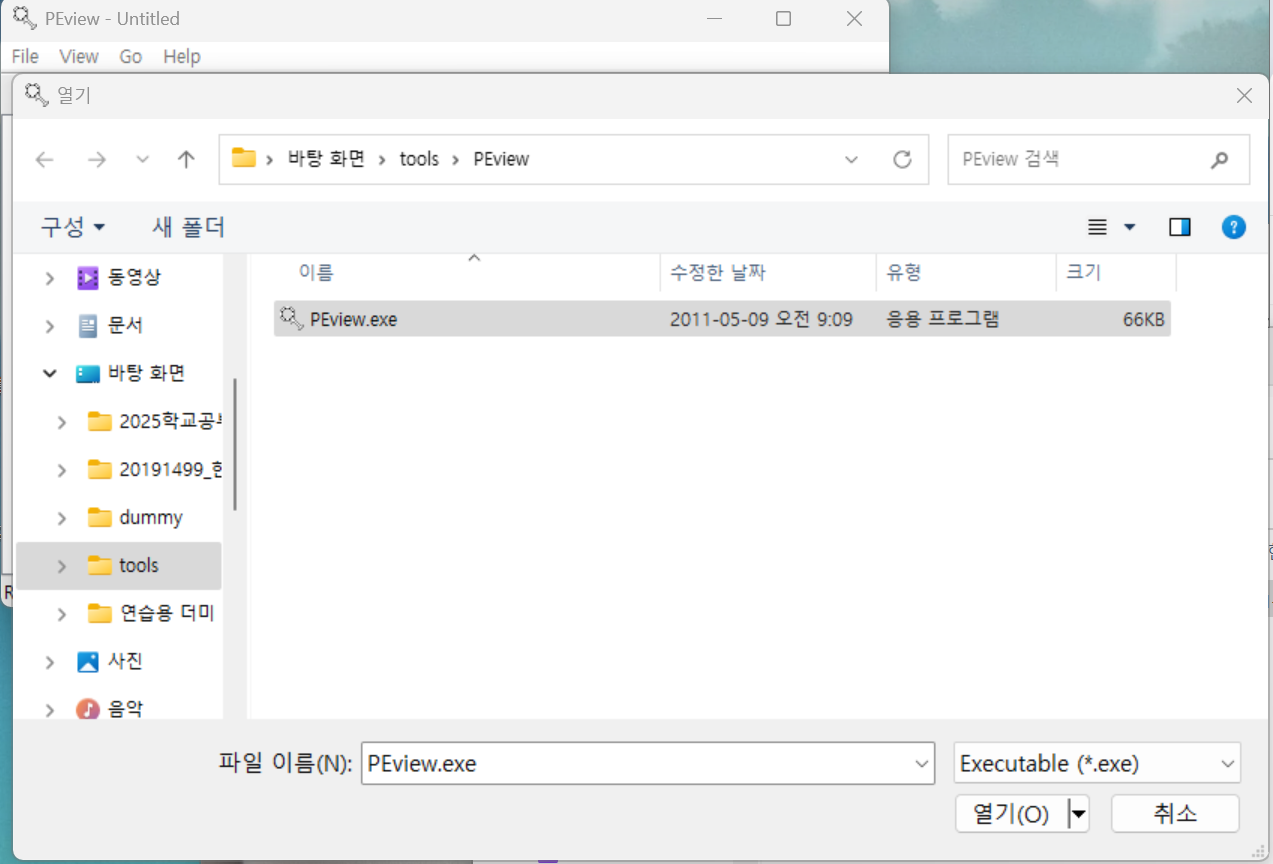
Task: Open the 열기 button dropdown arrow
Action: (x=1078, y=814)
